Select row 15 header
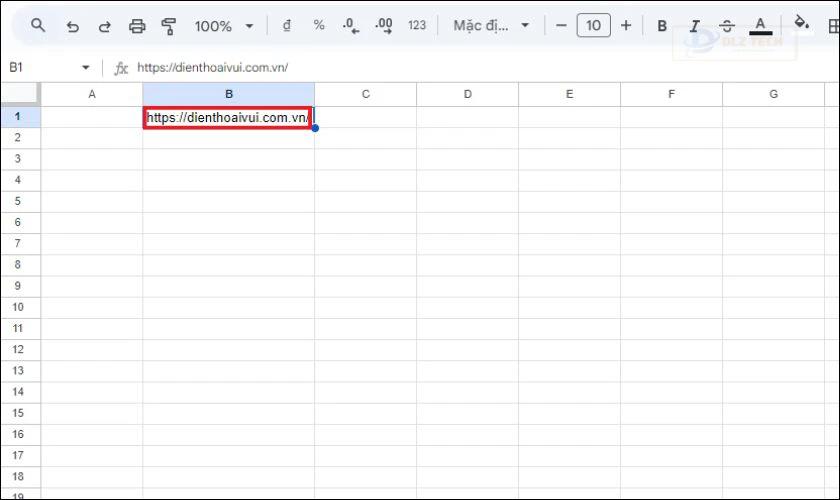The width and height of the screenshot is (840, 500). [x=20, y=413]
